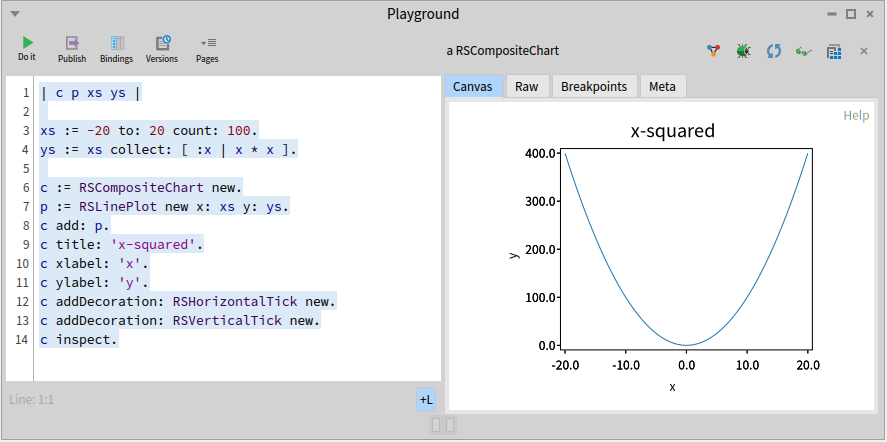The height and width of the screenshot is (442, 887).
Task: Click the 'c add: p.' code line
Action: [75, 226]
